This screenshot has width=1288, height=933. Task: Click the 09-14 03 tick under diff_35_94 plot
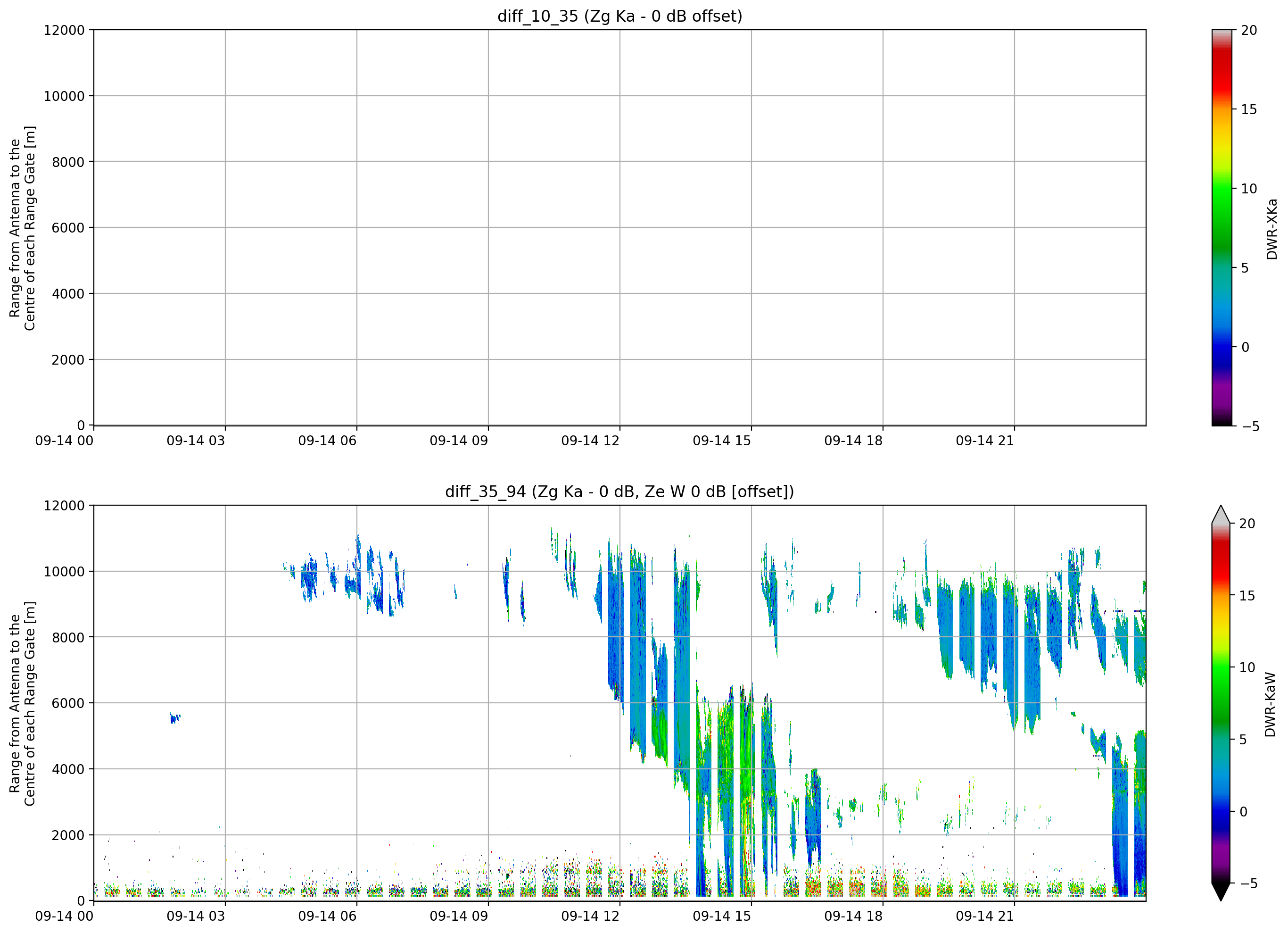pos(196,916)
